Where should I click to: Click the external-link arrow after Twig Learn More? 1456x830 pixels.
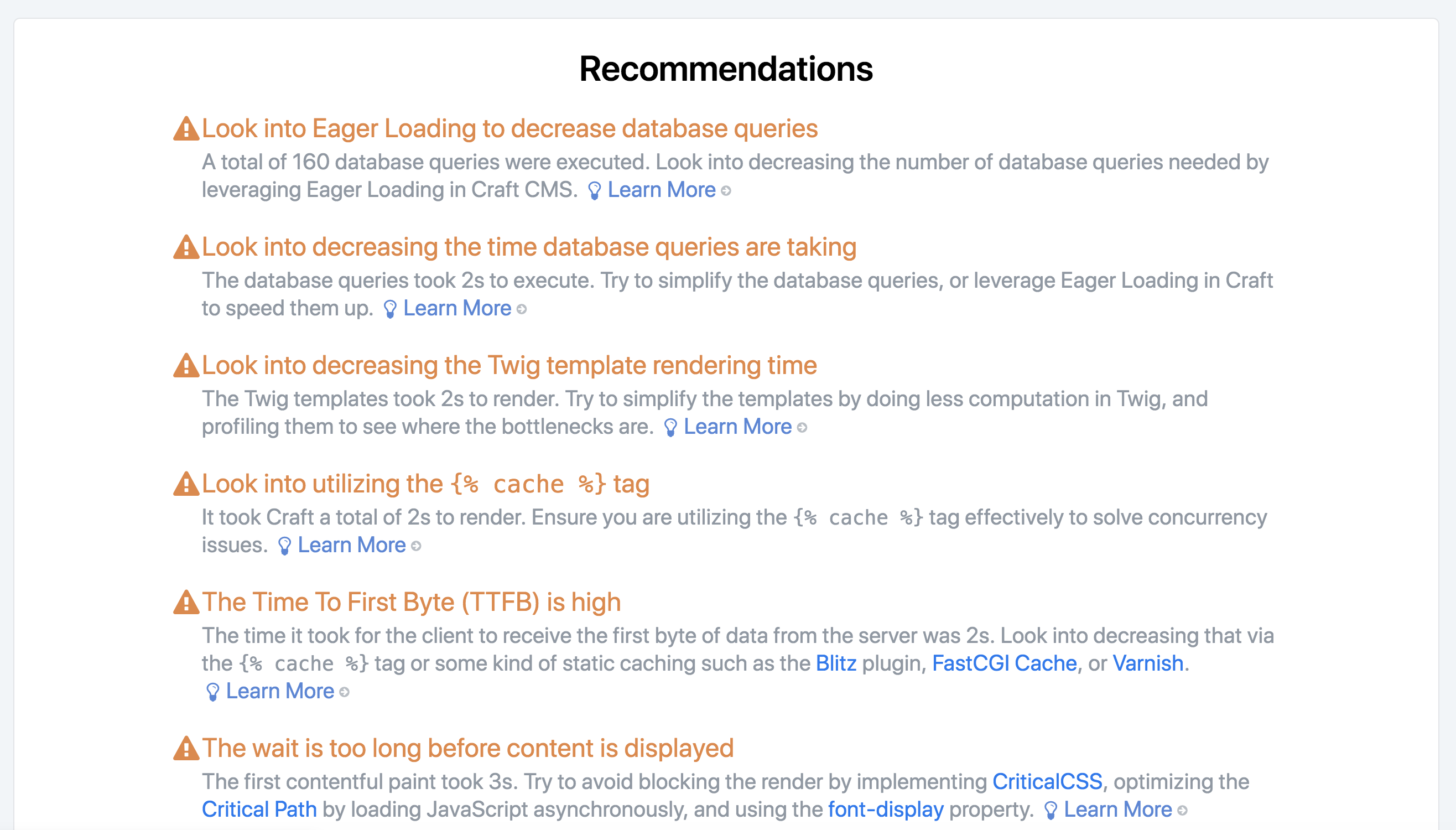[x=802, y=427]
